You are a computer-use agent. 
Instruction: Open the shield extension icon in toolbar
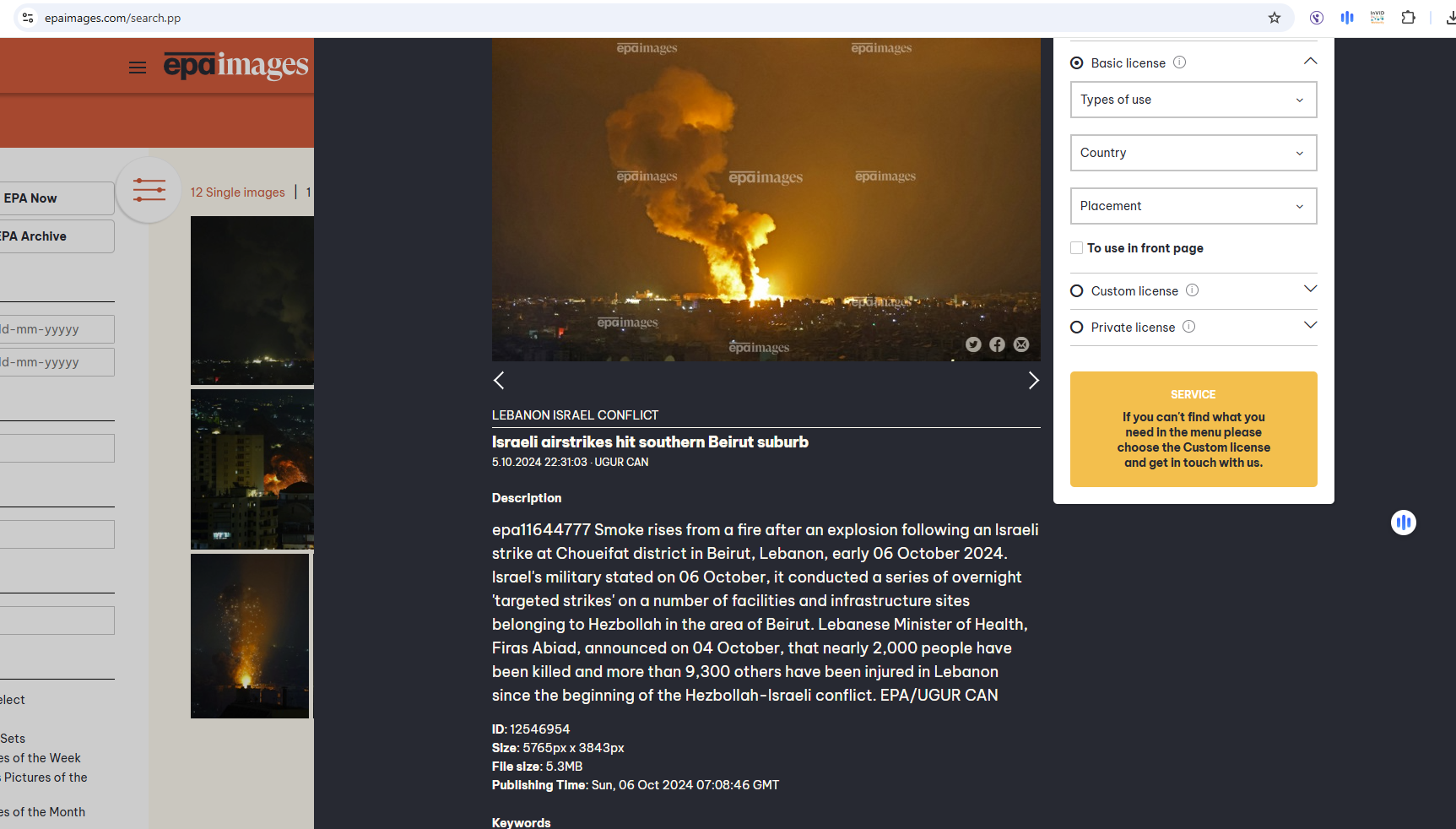(1317, 18)
